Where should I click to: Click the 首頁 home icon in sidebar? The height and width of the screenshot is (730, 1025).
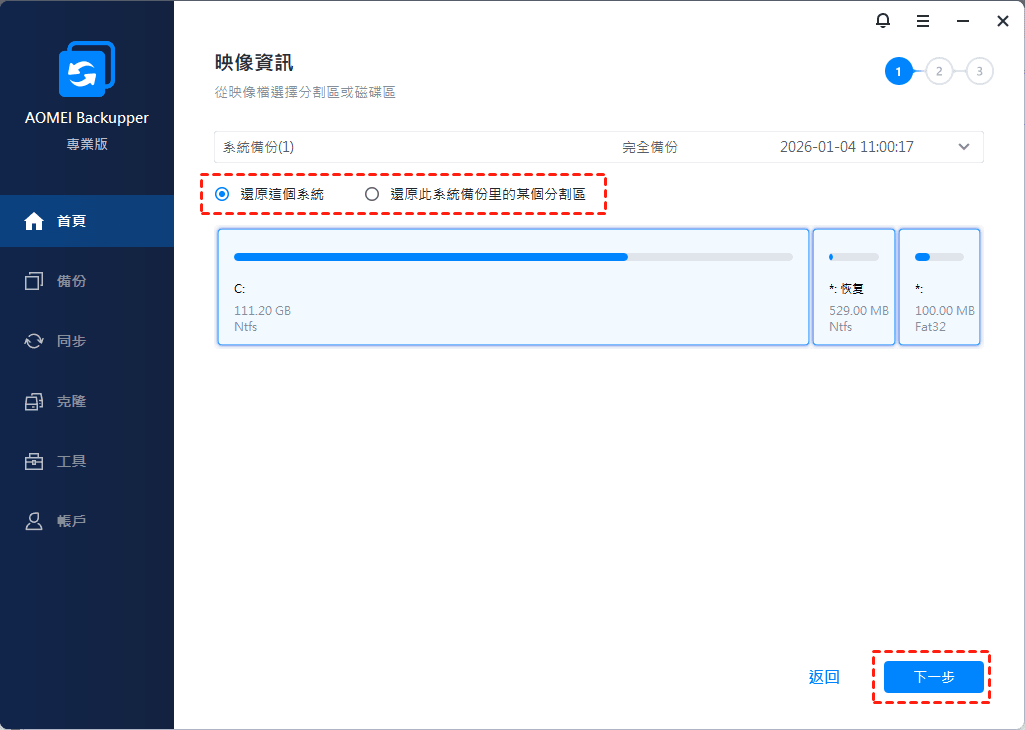click(34, 221)
